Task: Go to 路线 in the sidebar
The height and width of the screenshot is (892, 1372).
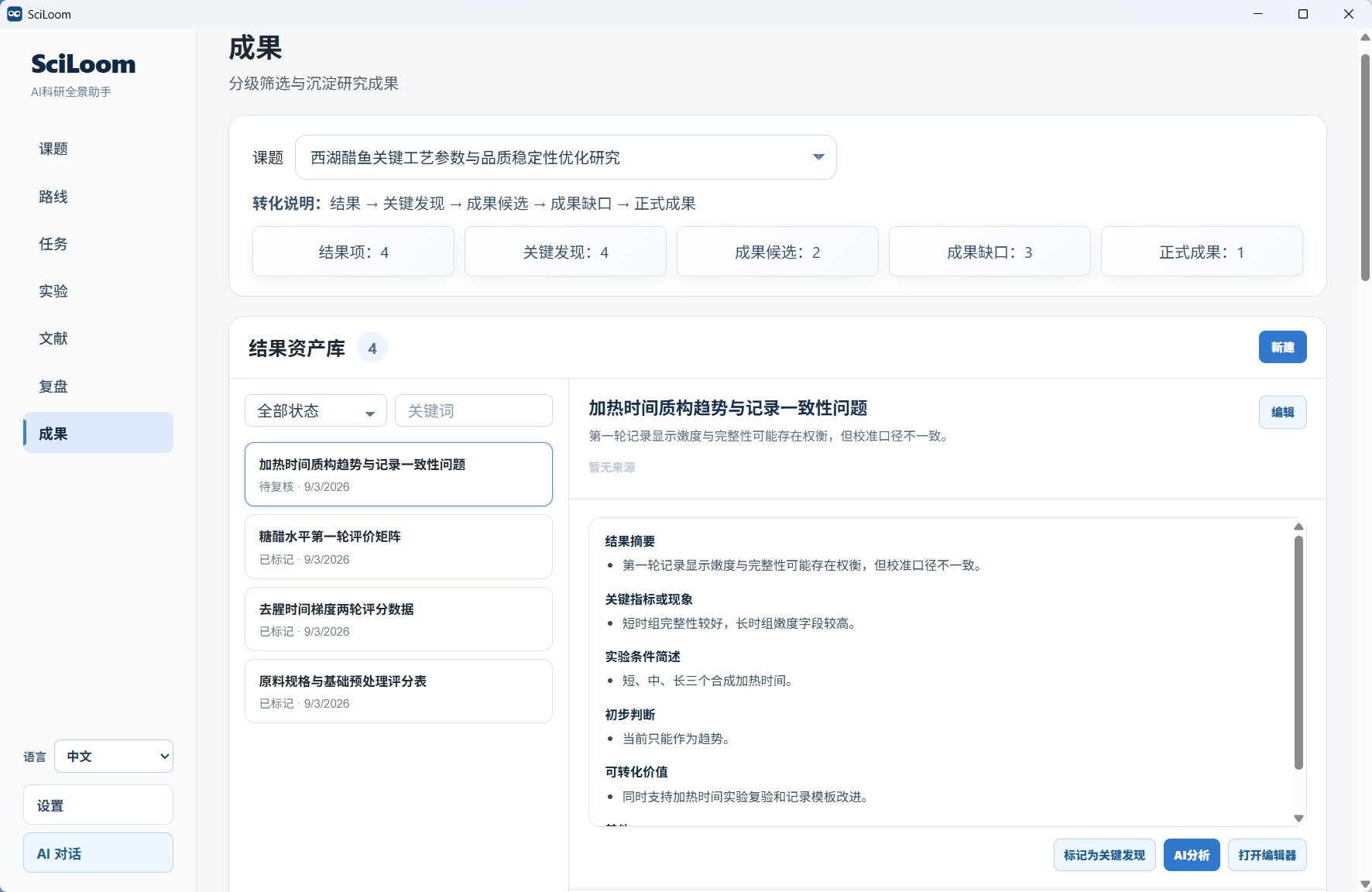Action: pyautogui.click(x=98, y=197)
